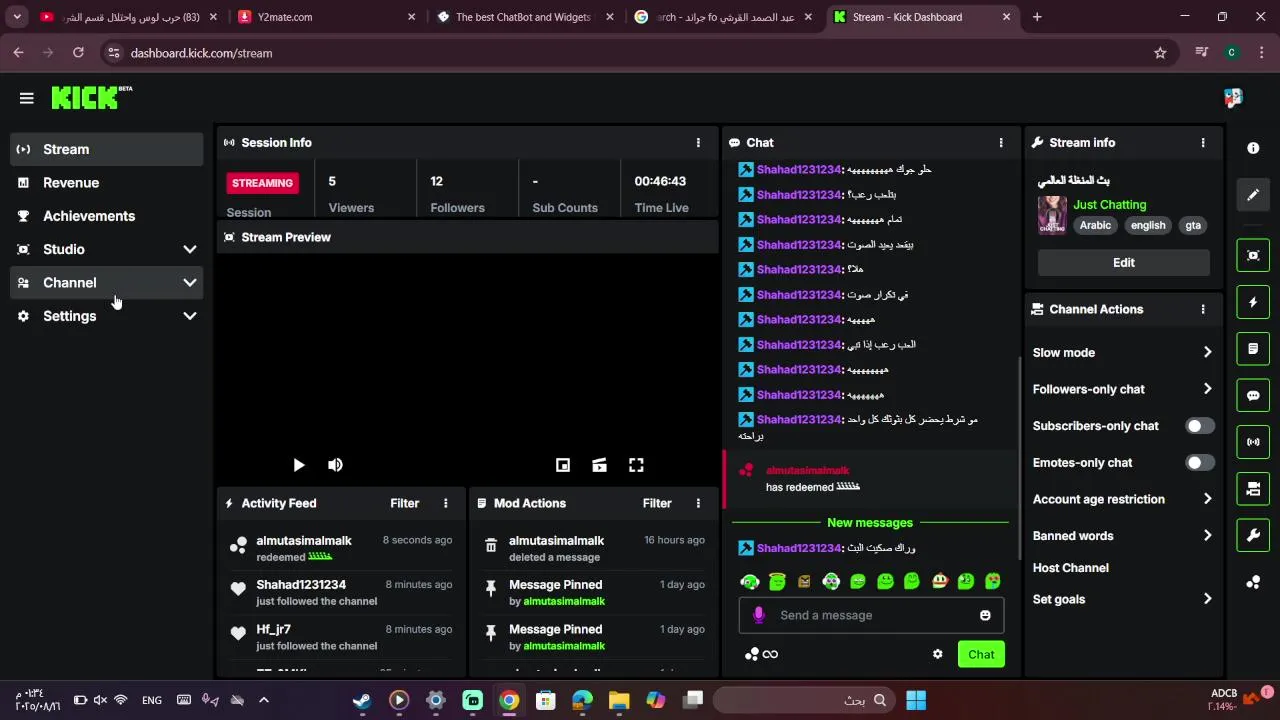Toggle Subscribers-only chat switch

click(1200, 426)
